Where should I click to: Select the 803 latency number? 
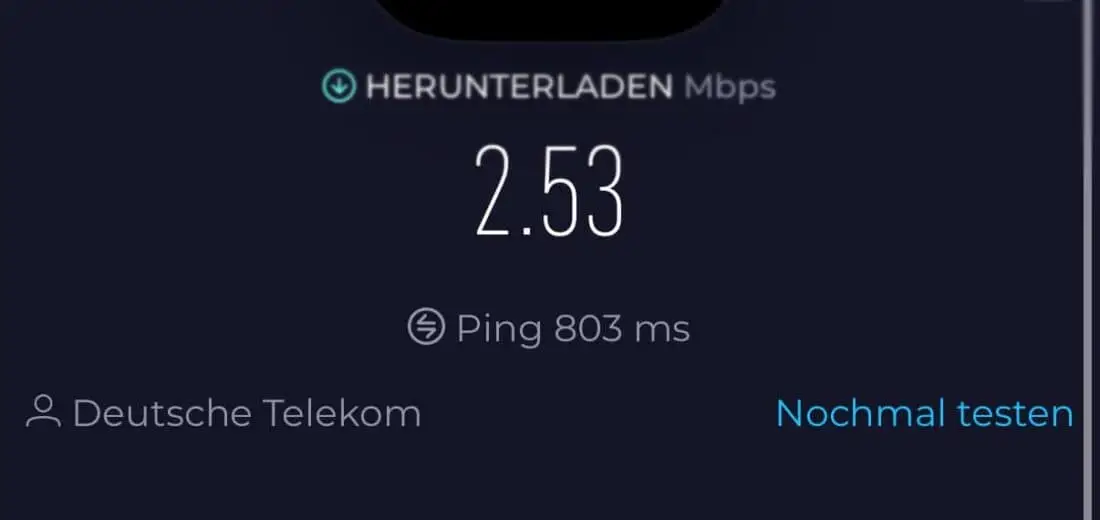pyautogui.click(x=588, y=328)
